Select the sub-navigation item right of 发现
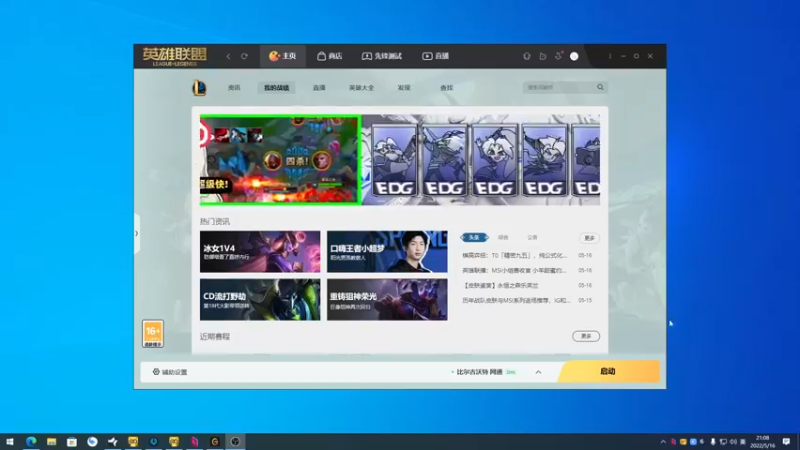Viewport: 800px width, 450px height. [x=446, y=88]
